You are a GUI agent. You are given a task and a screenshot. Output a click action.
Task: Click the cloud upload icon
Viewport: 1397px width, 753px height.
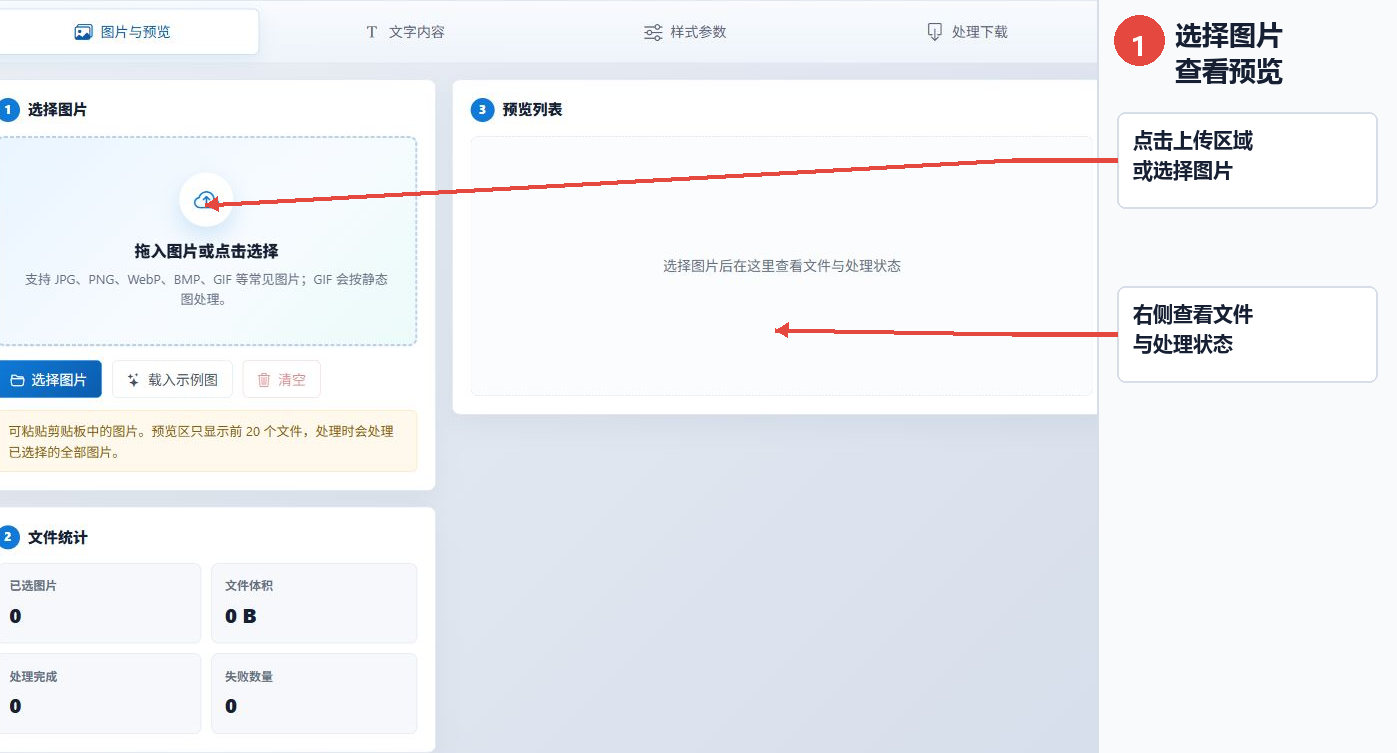(205, 200)
